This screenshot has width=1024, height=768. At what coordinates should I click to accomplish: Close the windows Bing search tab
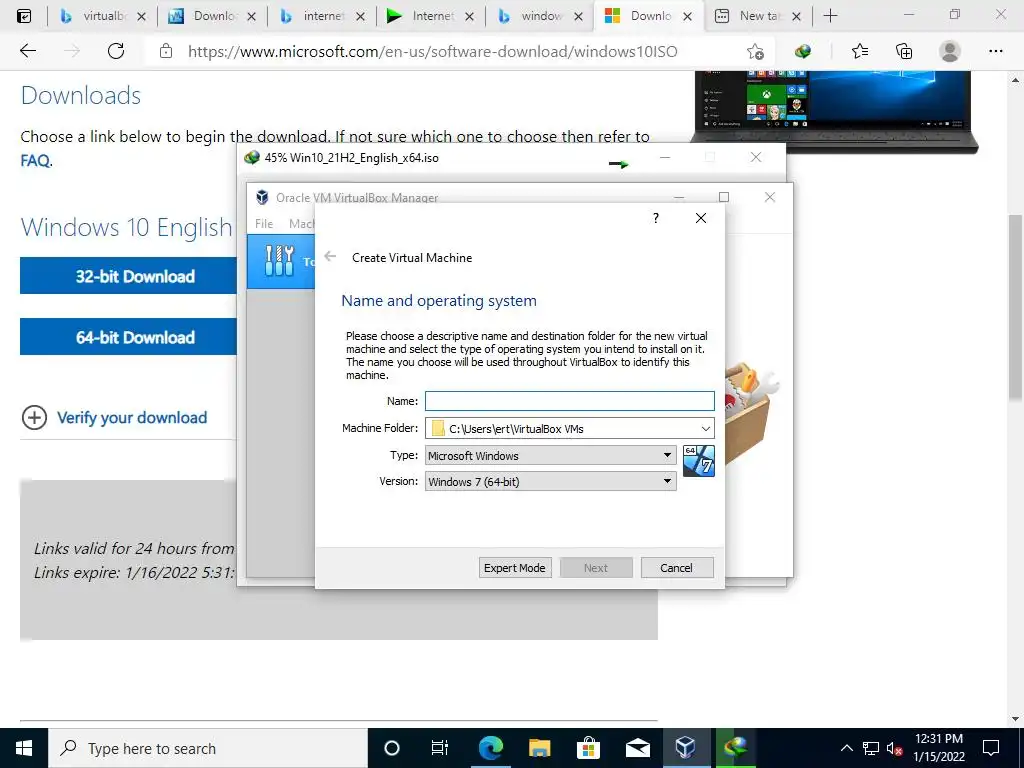[578, 16]
